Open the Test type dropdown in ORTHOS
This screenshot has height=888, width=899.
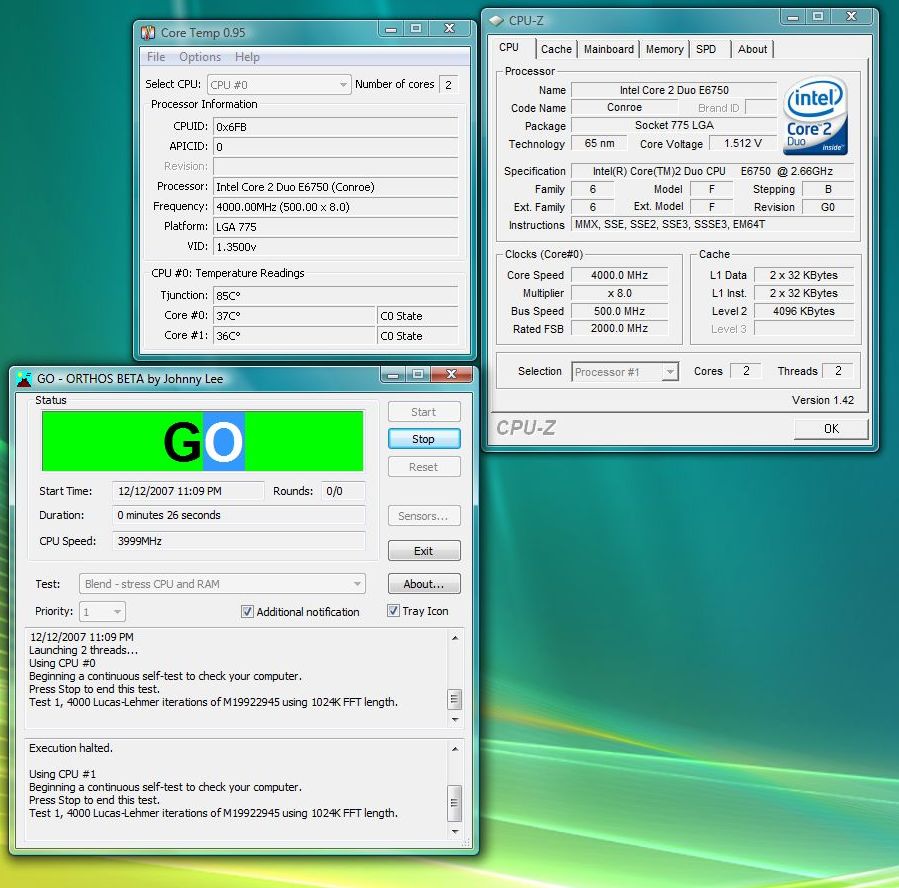pyautogui.click(x=222, y=584)
